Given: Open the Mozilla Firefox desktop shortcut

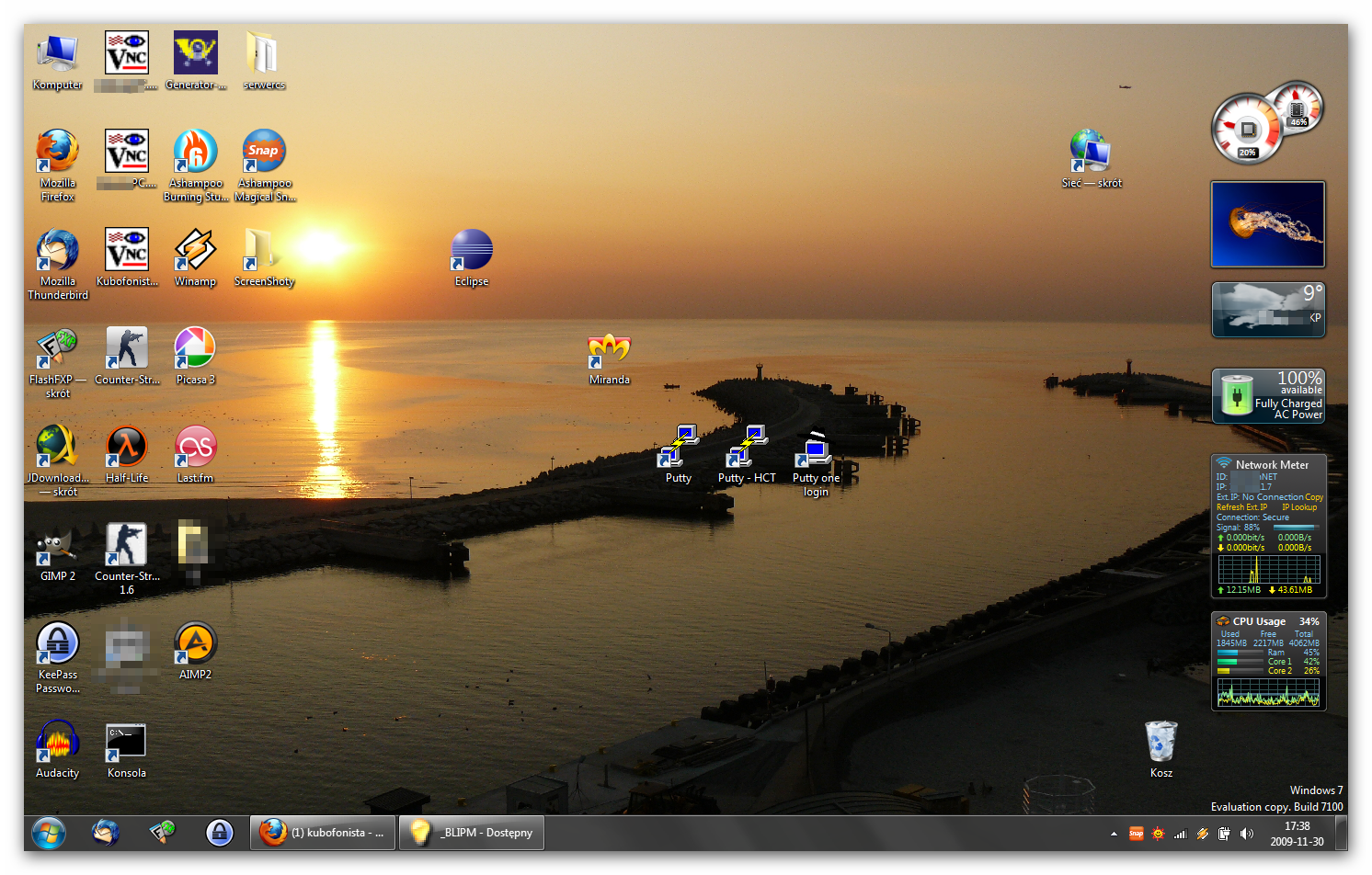Looking at the screenshot, I should pyautogui.click(x=57, y=153).
